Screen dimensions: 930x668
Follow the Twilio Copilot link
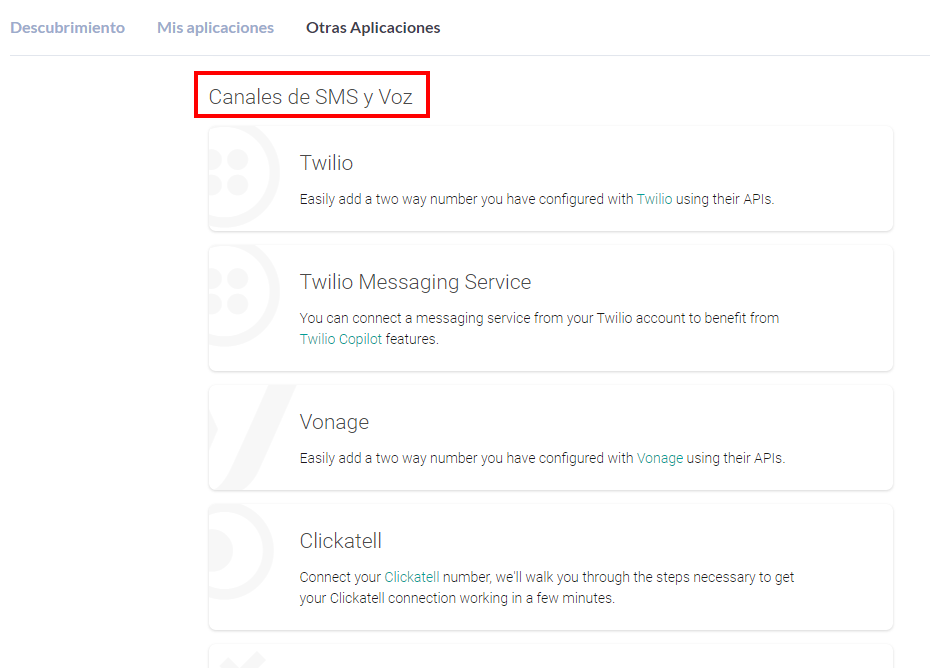[340, 339]
